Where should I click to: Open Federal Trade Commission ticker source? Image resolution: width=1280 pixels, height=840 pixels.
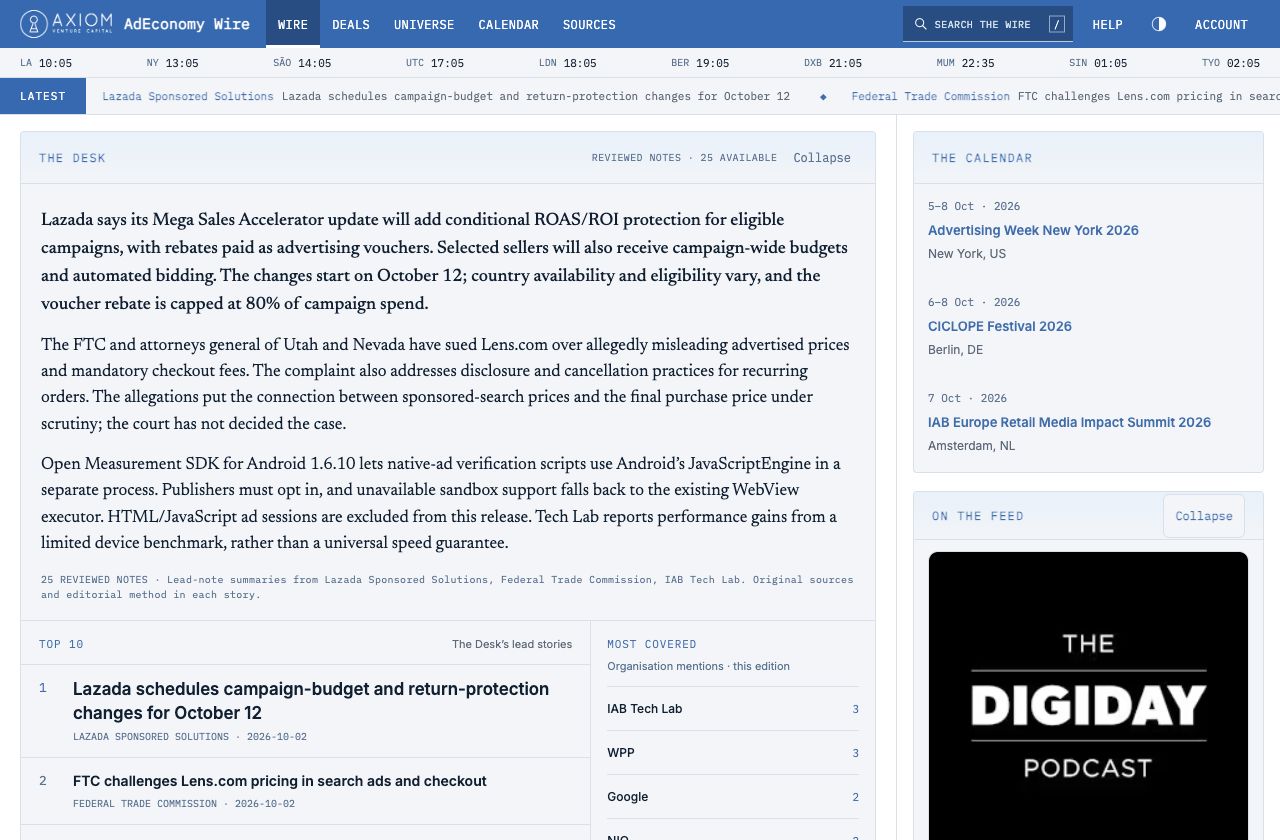tap(931, 96)
